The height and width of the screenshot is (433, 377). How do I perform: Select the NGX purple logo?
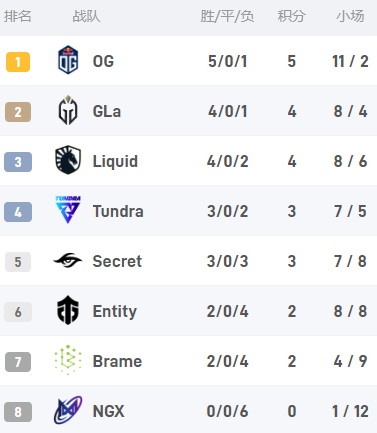point(68,410)
